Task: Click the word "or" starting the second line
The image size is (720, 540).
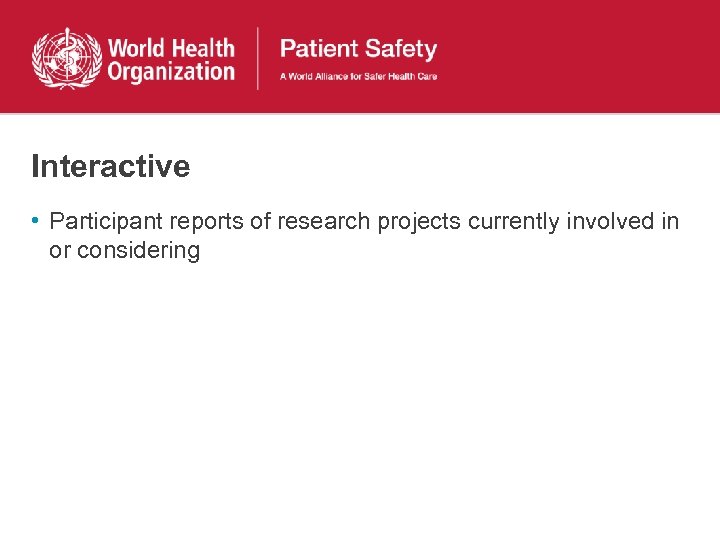Action: click(60, 250)
